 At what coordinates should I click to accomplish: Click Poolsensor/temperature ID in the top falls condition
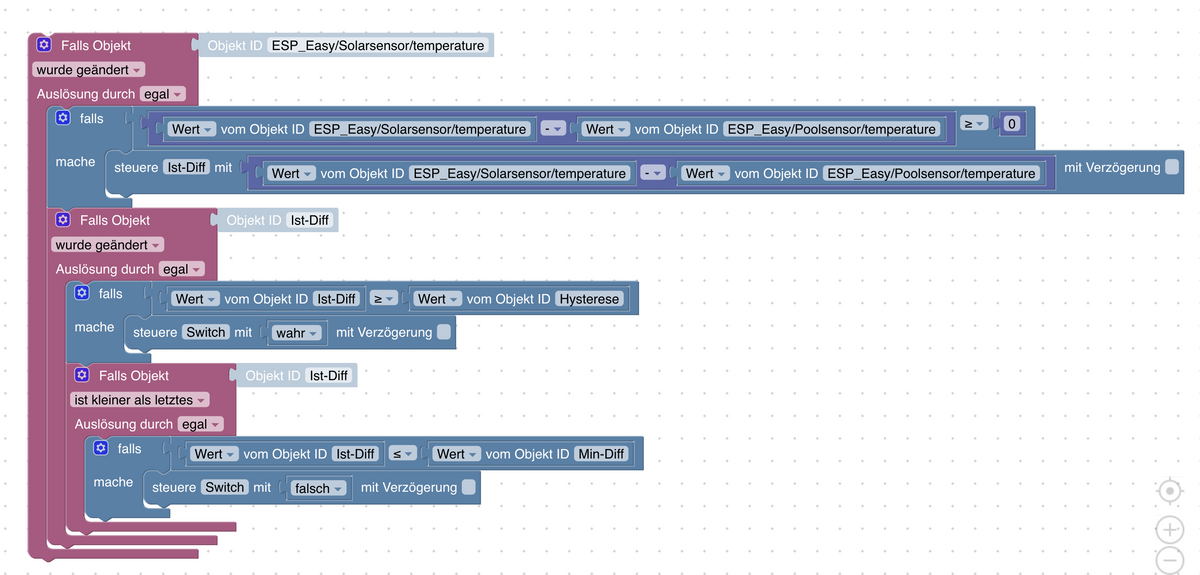pyautogui.click(x=832, y=129)
